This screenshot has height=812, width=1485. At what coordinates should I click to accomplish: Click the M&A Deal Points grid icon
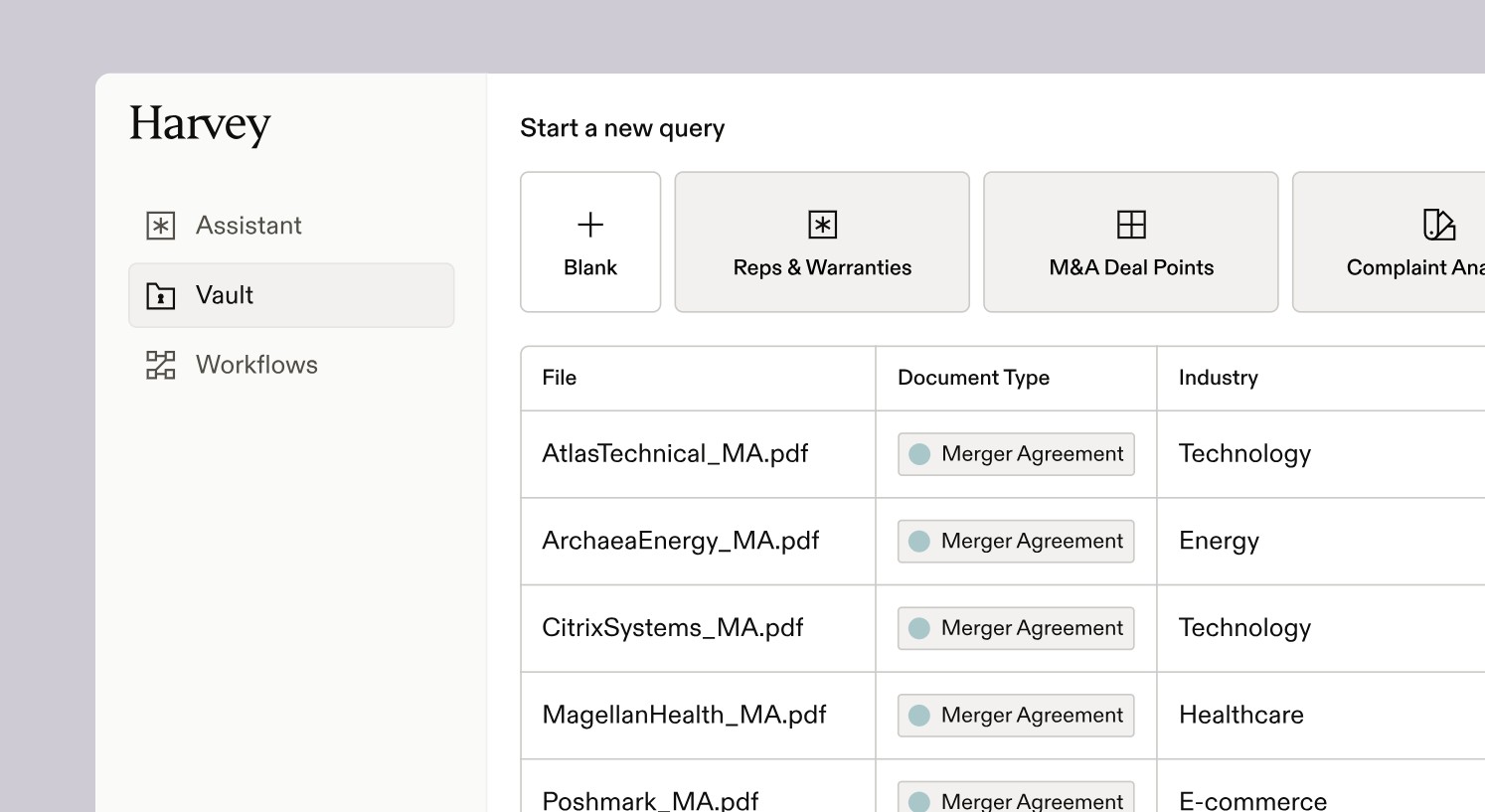tap(1131, 225)
